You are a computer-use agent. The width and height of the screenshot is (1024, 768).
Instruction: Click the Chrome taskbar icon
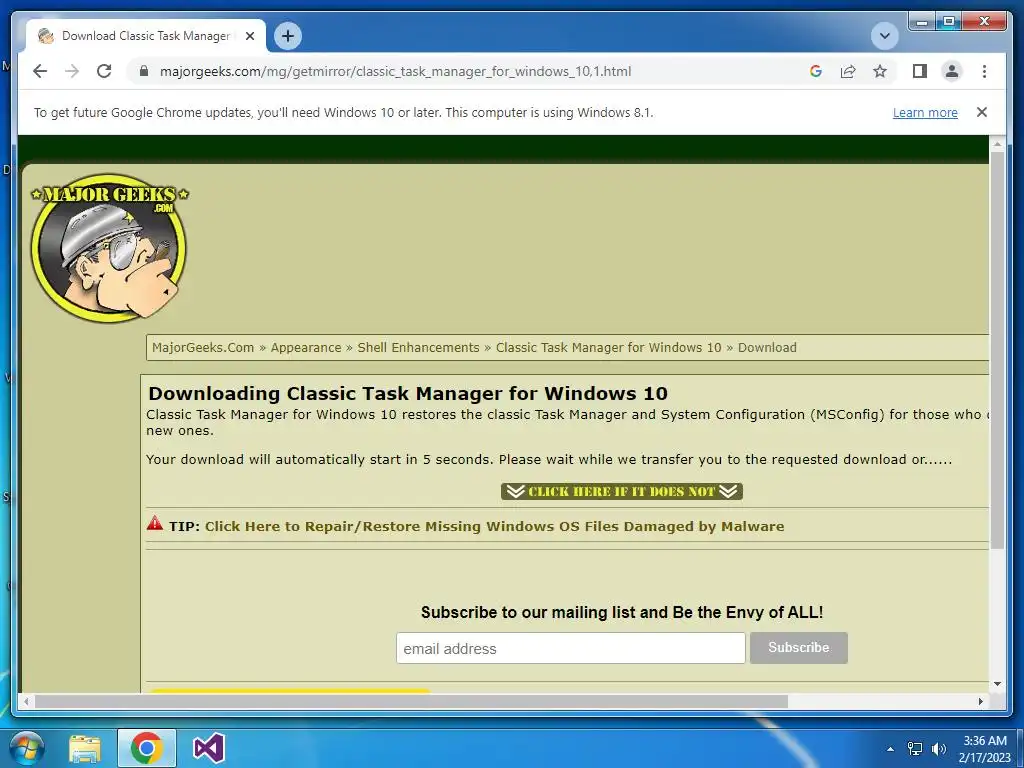coord(146,748)
